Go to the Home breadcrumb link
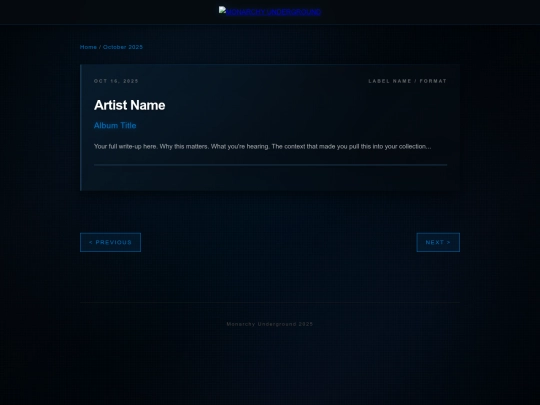The image size is (540, 405). point(88,47)
